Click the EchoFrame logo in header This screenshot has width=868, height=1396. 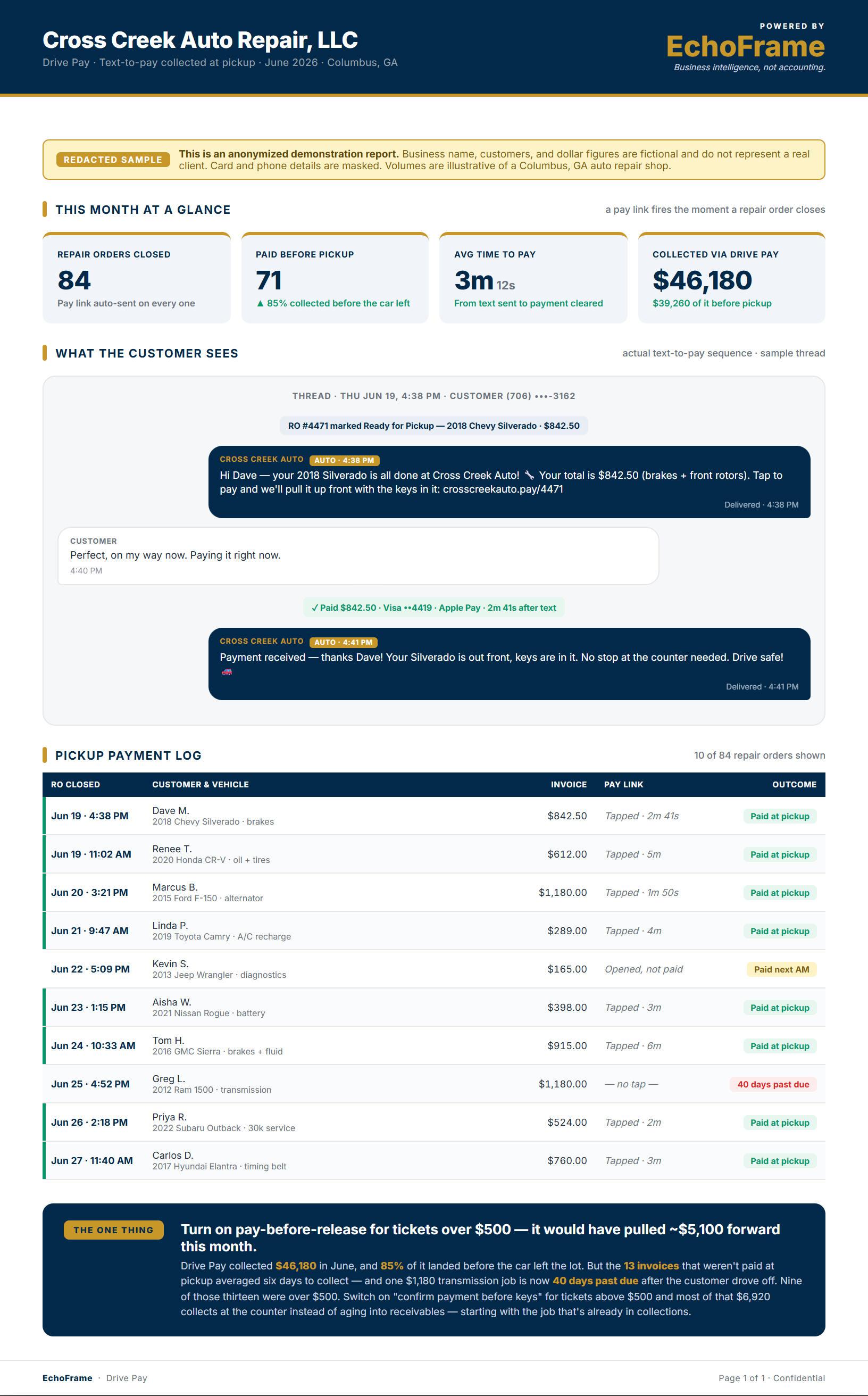[745, 46]
